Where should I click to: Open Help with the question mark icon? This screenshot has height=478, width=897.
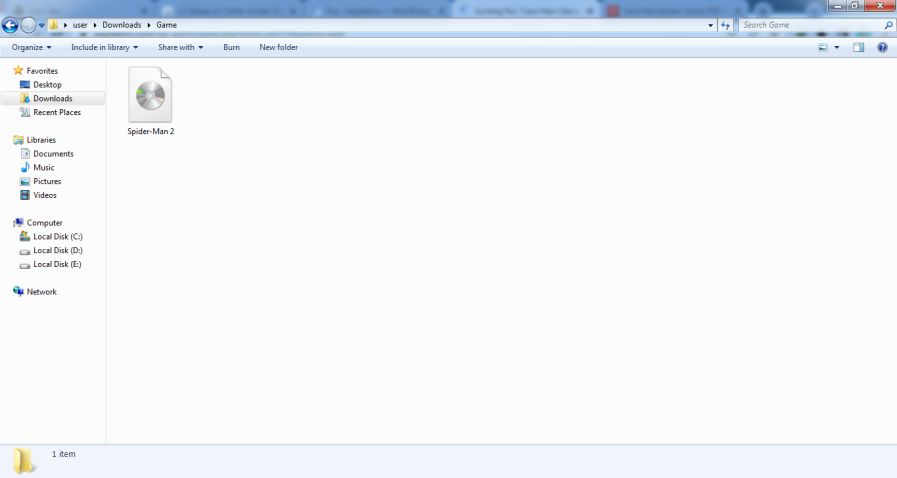pyautogui.click(x=882, y=47)
